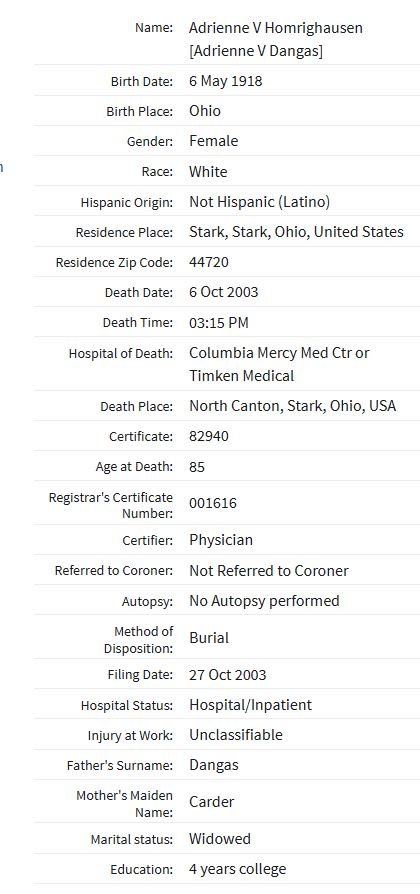Click the name Adrienne V Homrighausen

click(276, 28)
